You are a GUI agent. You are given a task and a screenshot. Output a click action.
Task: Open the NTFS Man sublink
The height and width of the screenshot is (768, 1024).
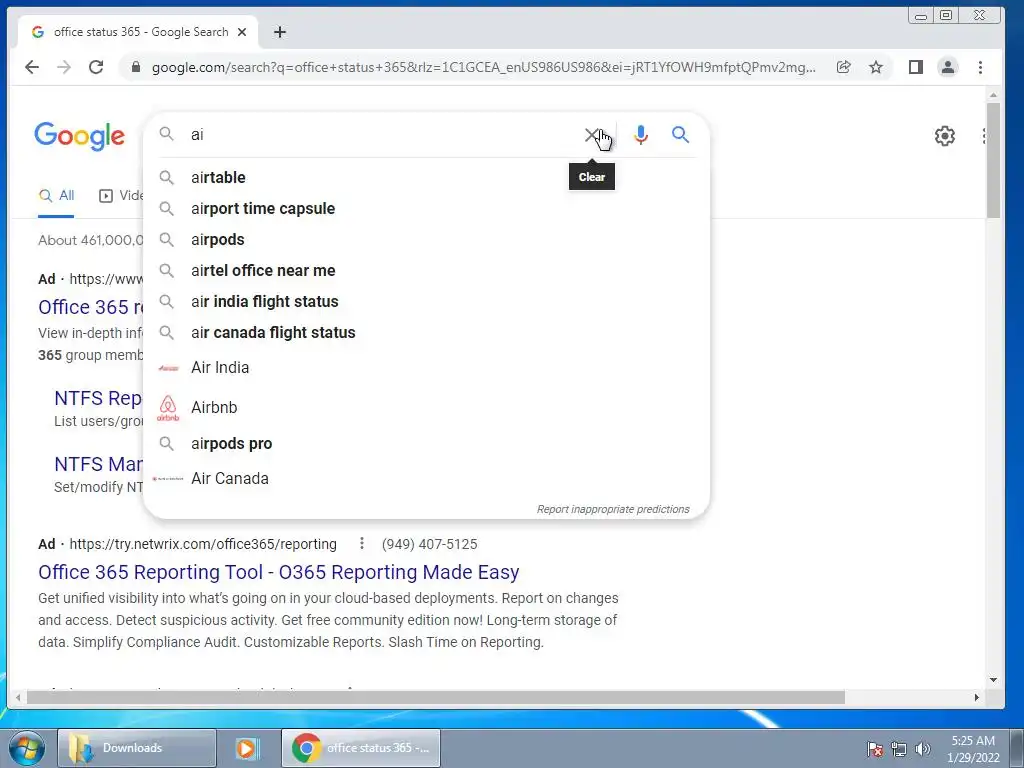pyautogui.click(x=99, y=464)
